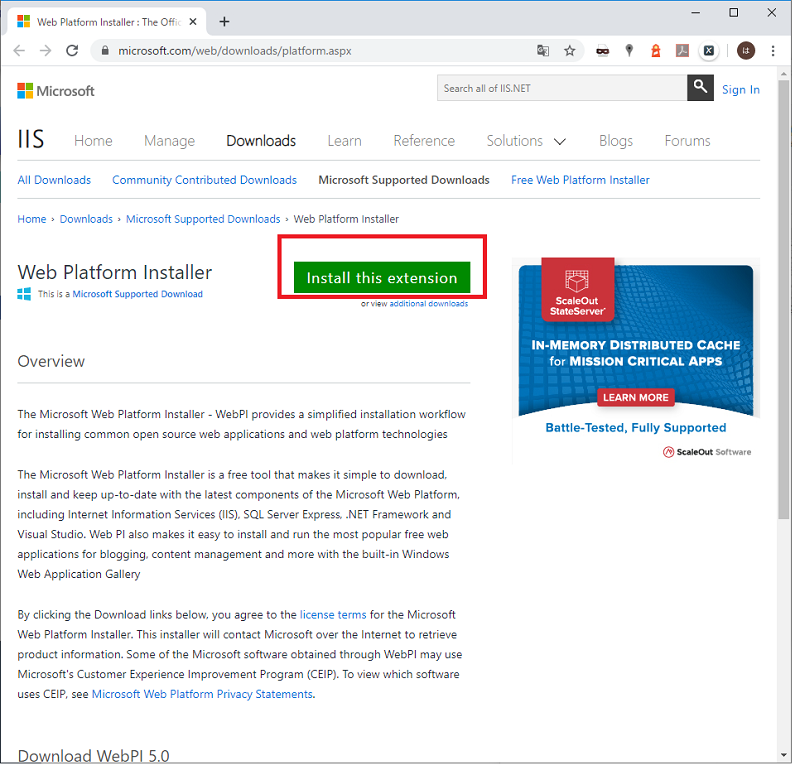
Task: Open the Forums nav item
Action: pos(687,141)
